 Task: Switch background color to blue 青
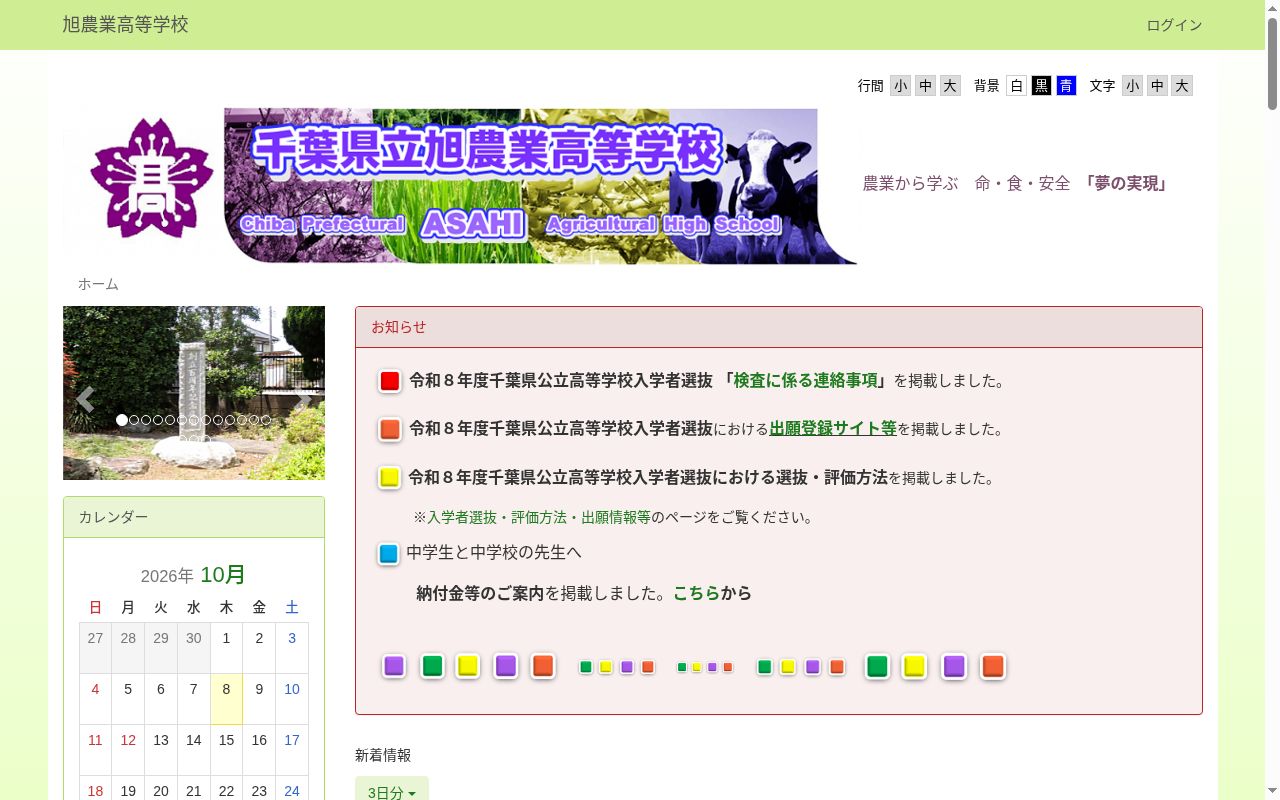coord(1066,86)
